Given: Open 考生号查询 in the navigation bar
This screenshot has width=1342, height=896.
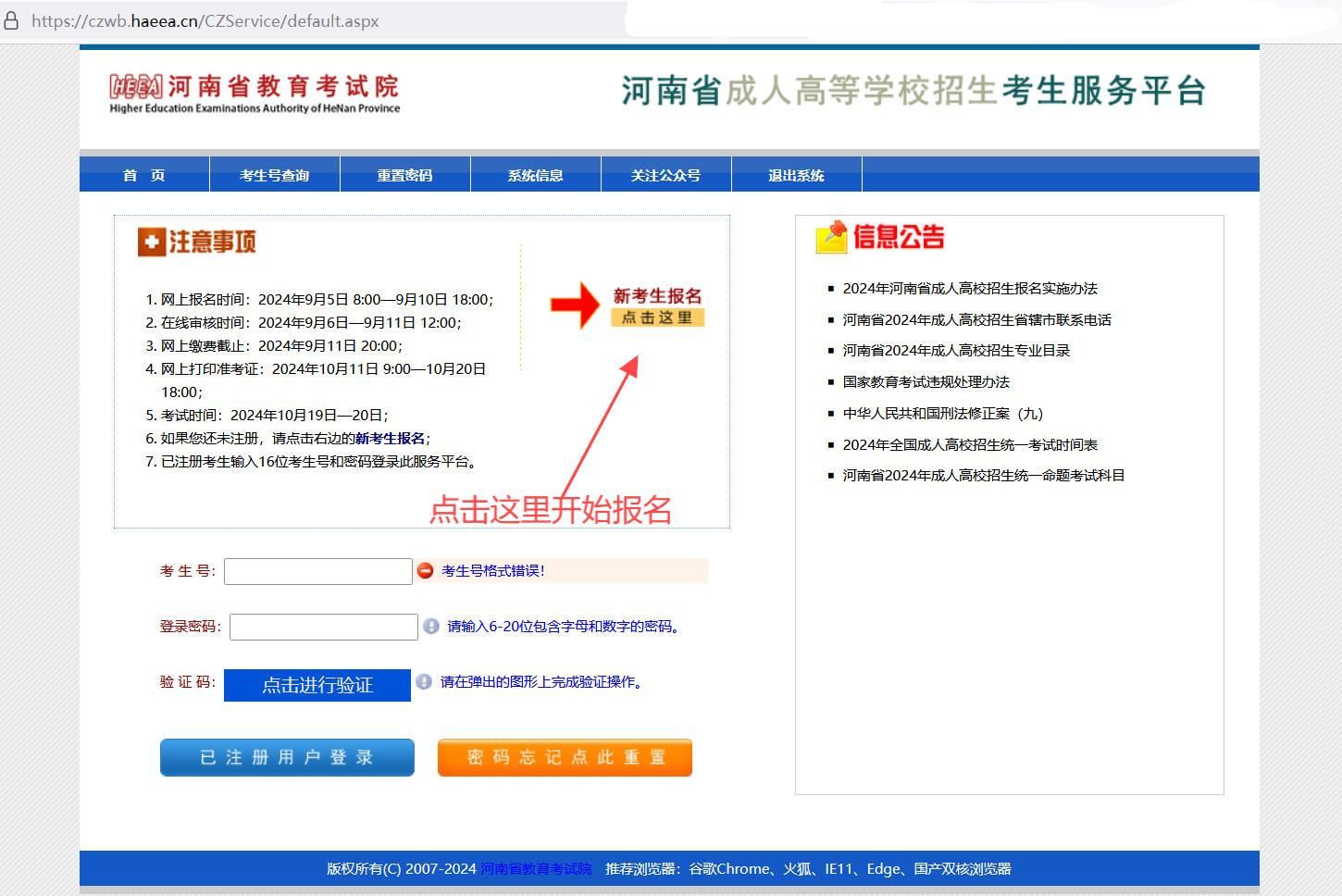Looking at the screenshot, I should [x=275, y=175].
